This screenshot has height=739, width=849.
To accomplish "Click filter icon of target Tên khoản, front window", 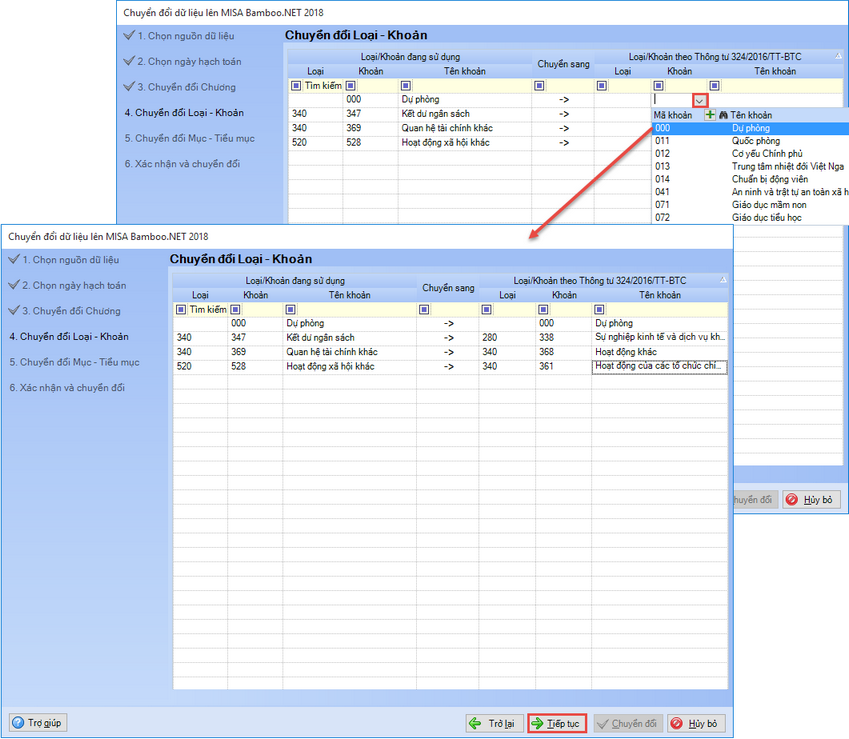I will (x=599, y=310).
